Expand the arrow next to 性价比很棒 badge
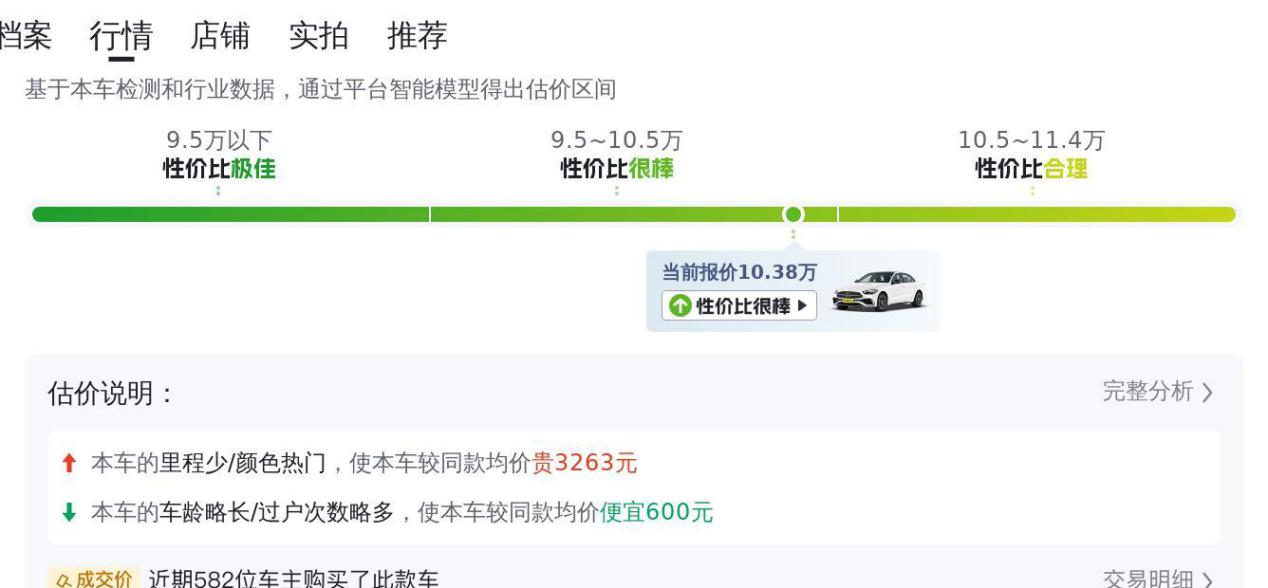1268x588 pixels. coord(802,306)
